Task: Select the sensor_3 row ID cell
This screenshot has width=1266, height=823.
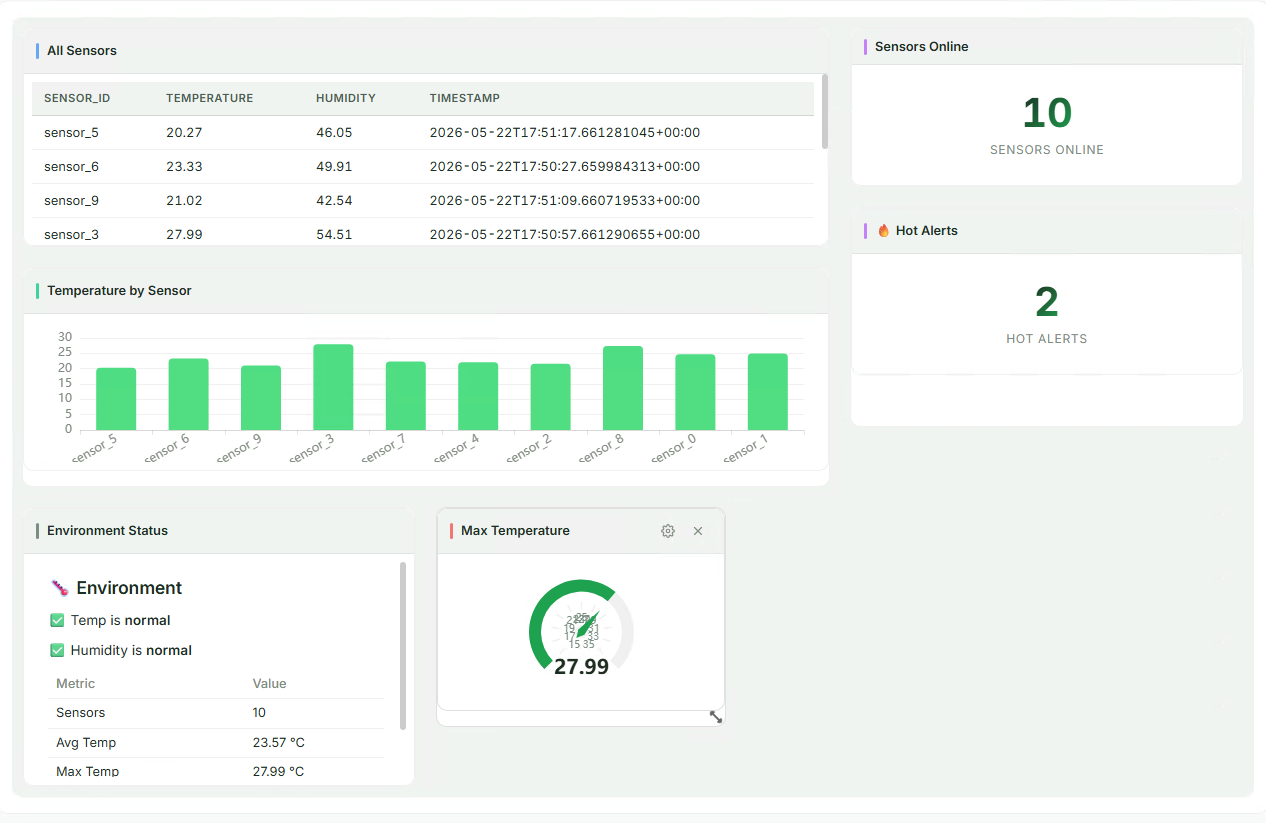Action: 71,234
